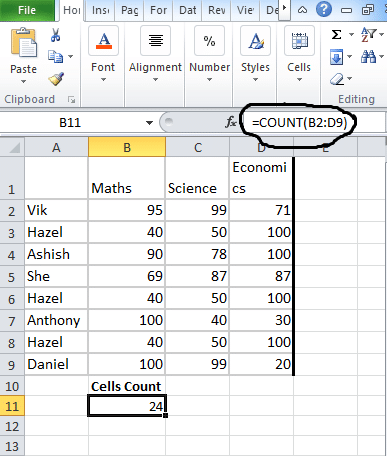
Task: Expand the Fill dropdown arrow
Action: coord(350,56)
